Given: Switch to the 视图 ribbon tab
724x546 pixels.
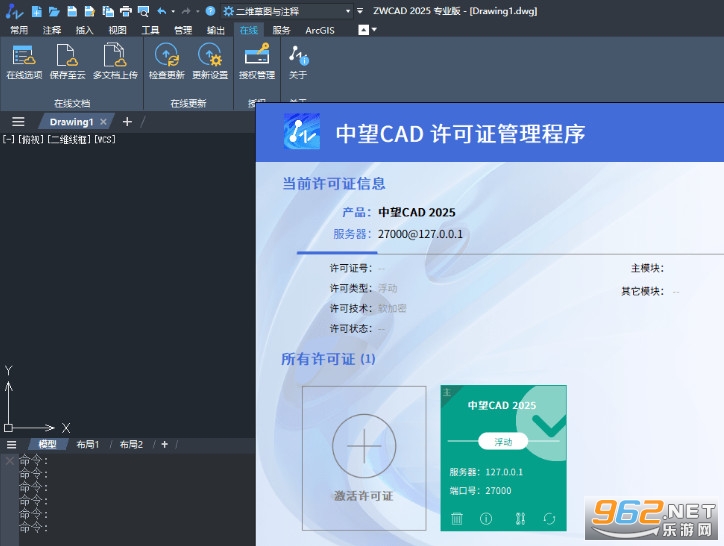Looking at the screenshot, I should coord(117,30).
